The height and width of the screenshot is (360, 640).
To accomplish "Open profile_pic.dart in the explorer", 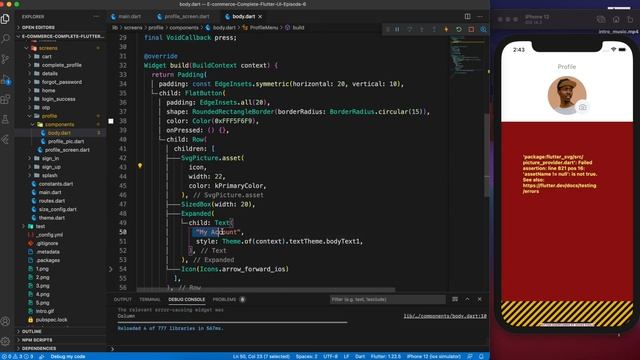I will [x=66, y=141].
